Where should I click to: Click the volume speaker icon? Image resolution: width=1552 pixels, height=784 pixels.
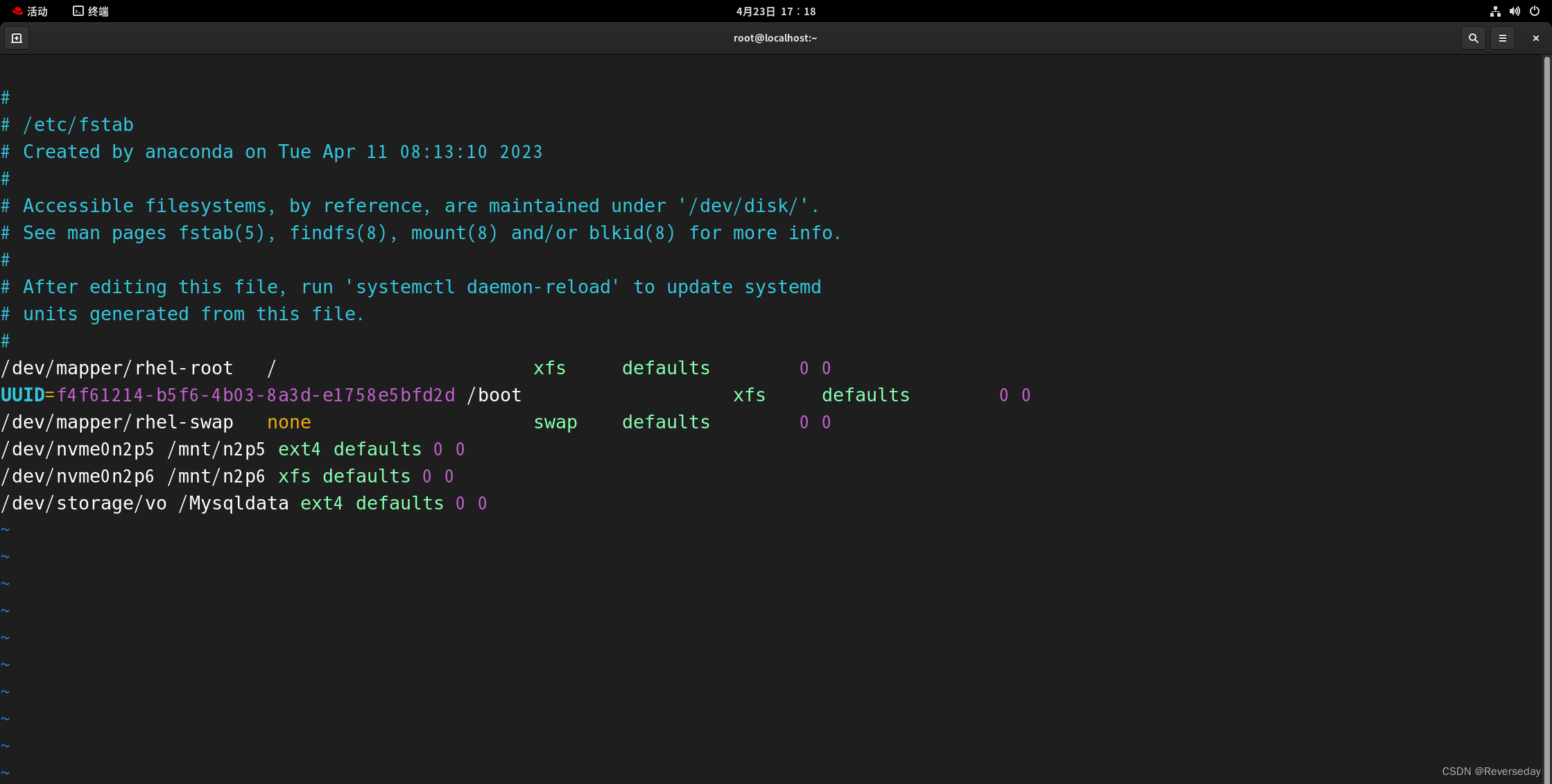1515,11
